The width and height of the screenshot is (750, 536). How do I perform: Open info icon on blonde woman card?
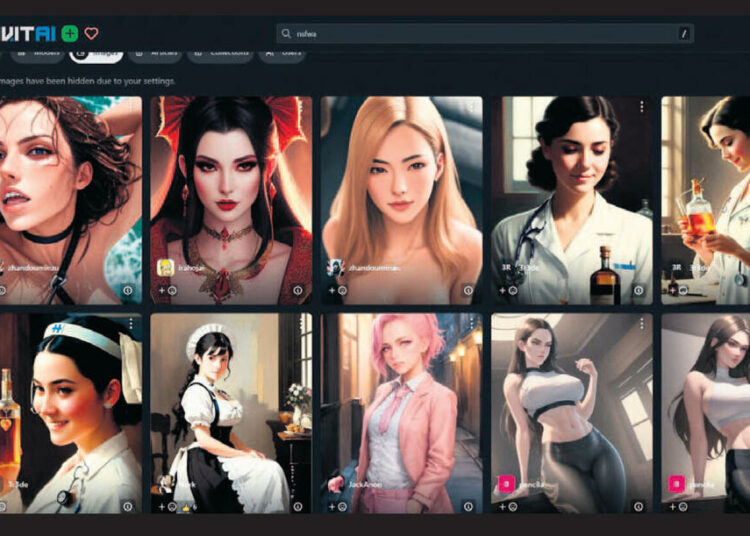pos(468,290)
